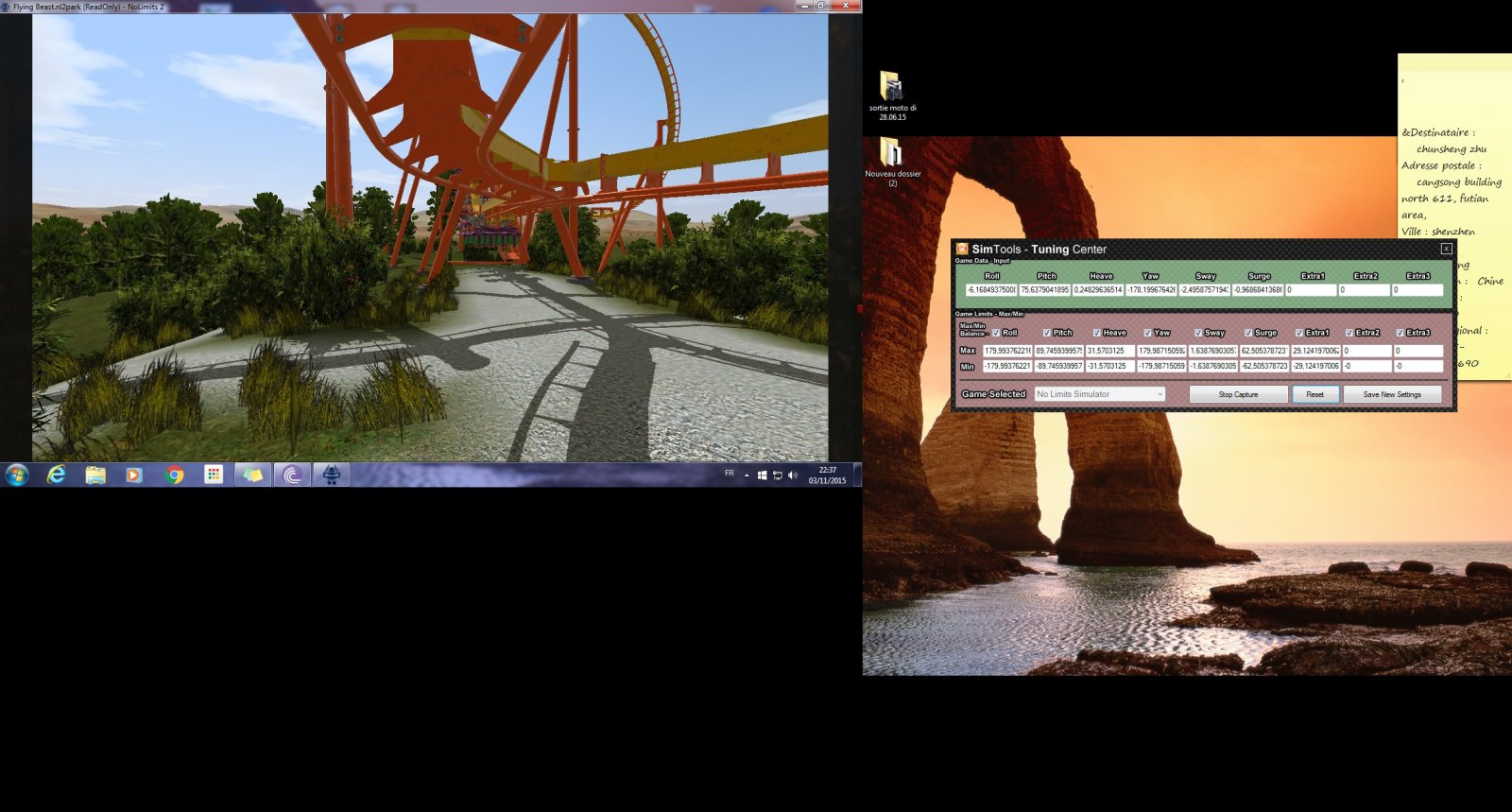The image size is (1512, 812).
Task: Click the Stop Capture button
Action: (1238, 394)
